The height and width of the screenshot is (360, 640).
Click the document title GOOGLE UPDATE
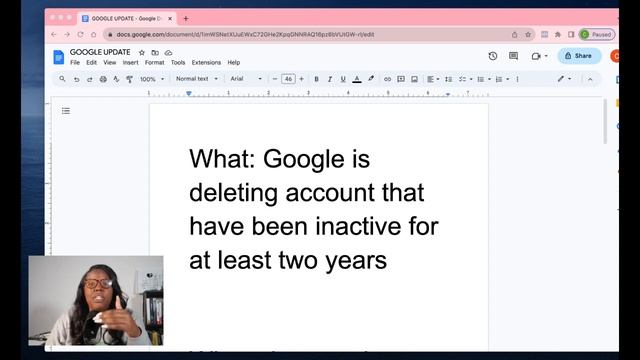(100, 52)
